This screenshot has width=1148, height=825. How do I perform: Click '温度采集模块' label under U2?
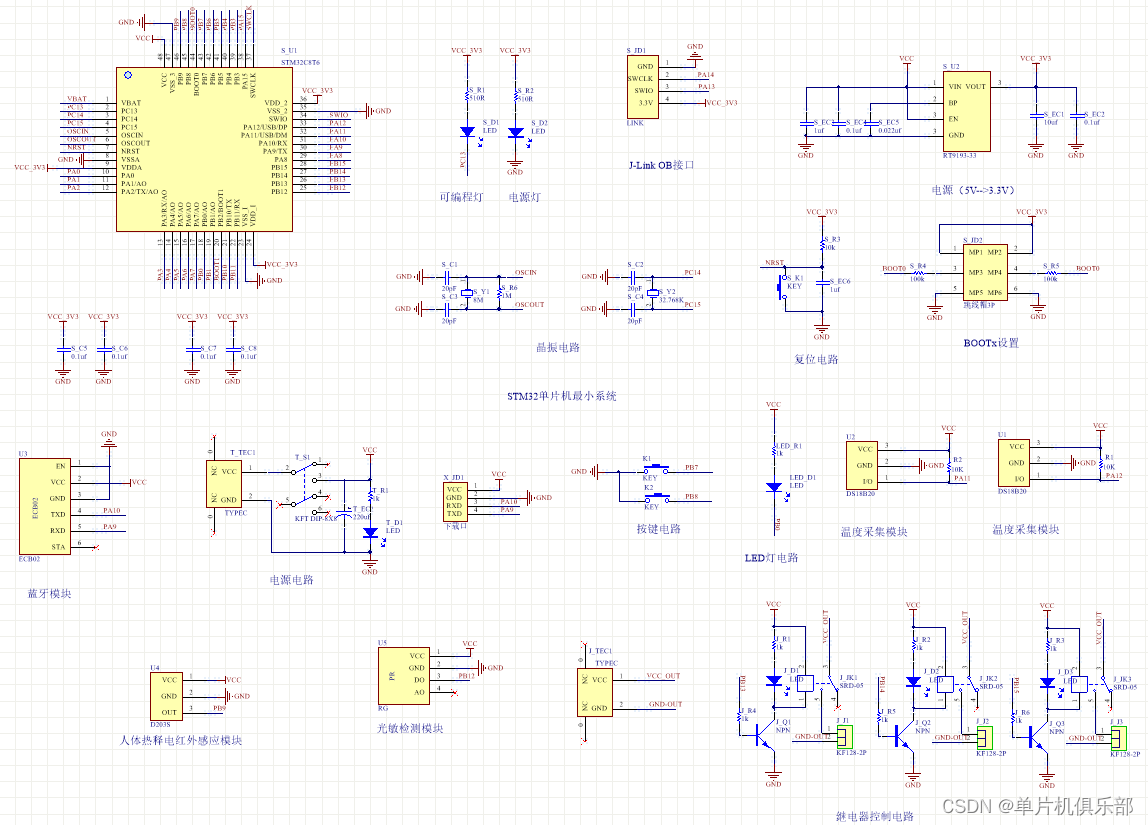point(874,532)
